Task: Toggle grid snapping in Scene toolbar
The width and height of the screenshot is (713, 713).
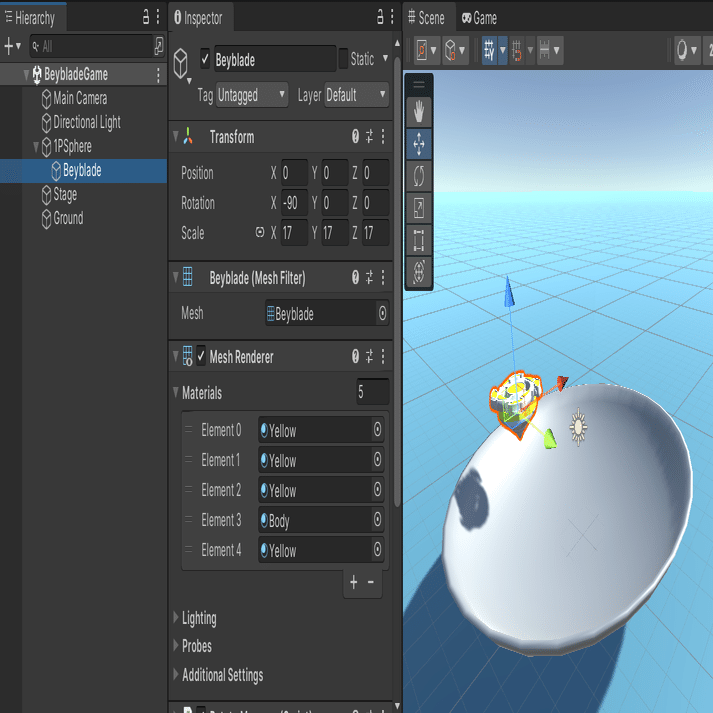Action: (x=489, y=50)
